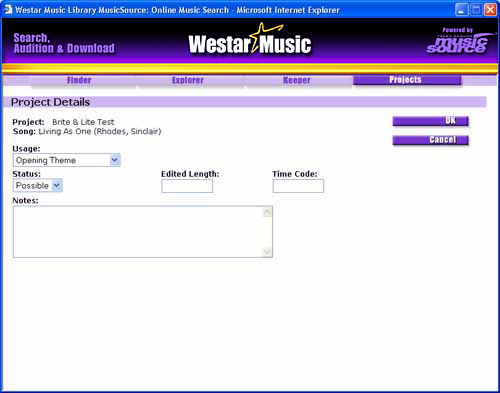The height and width of the screenshot is (393, 500).
Task: Expand the Status dropdown showing Possible
Action: [x=38, y=186]
